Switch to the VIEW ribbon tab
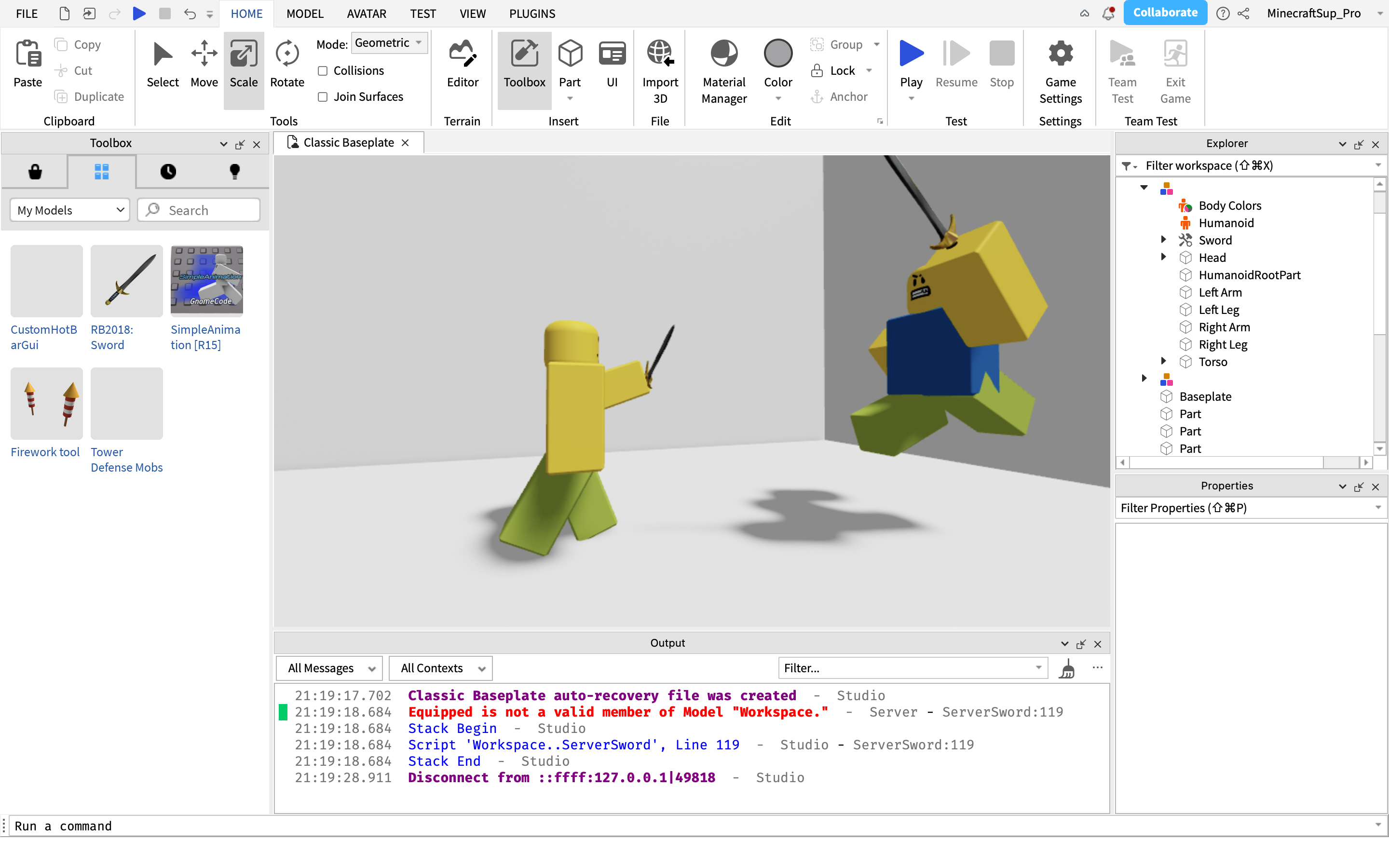This screenshot has height=868, width=1389. pos(472,13)
